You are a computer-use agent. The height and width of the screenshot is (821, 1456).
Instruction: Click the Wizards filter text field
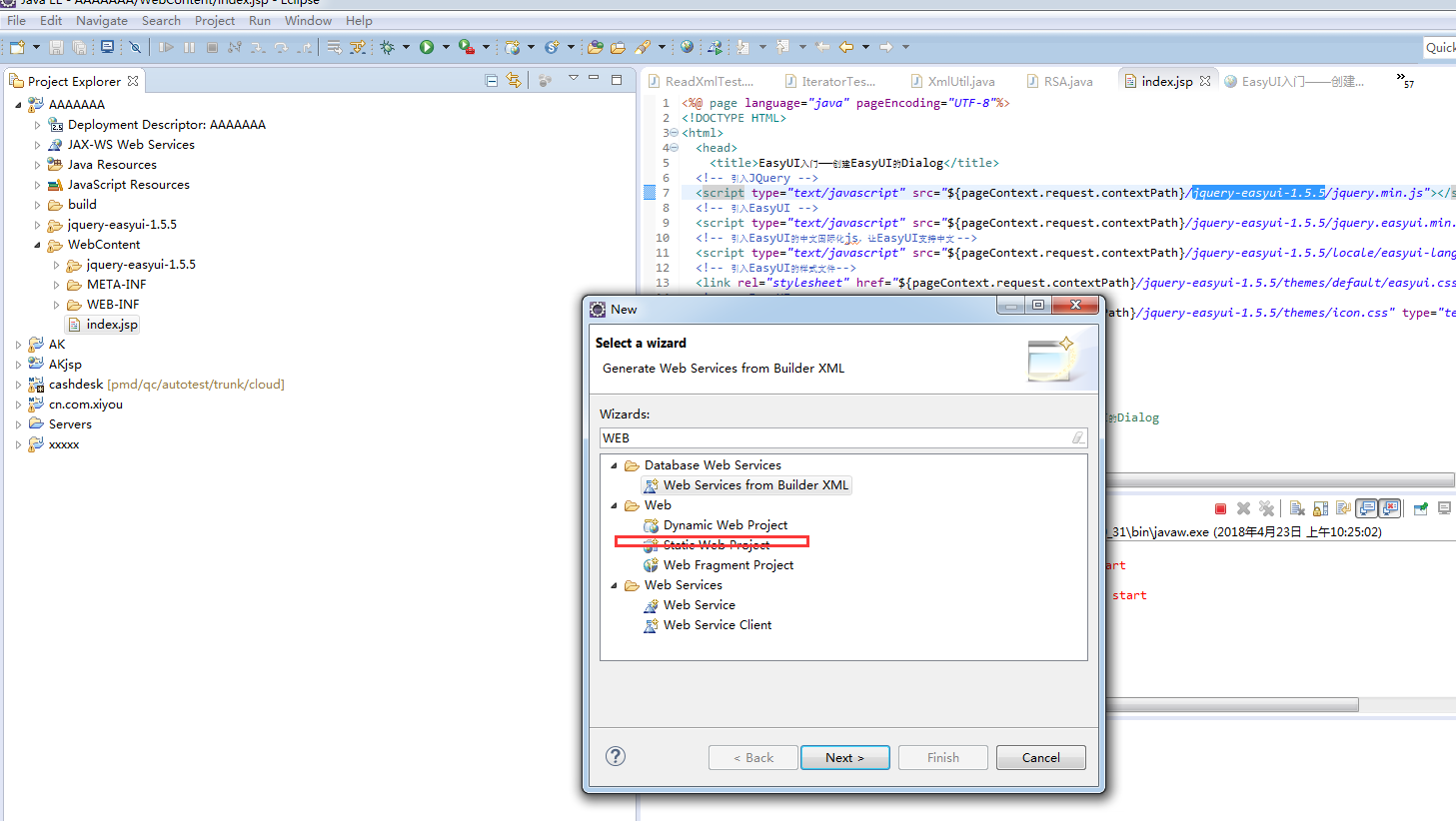843,437
